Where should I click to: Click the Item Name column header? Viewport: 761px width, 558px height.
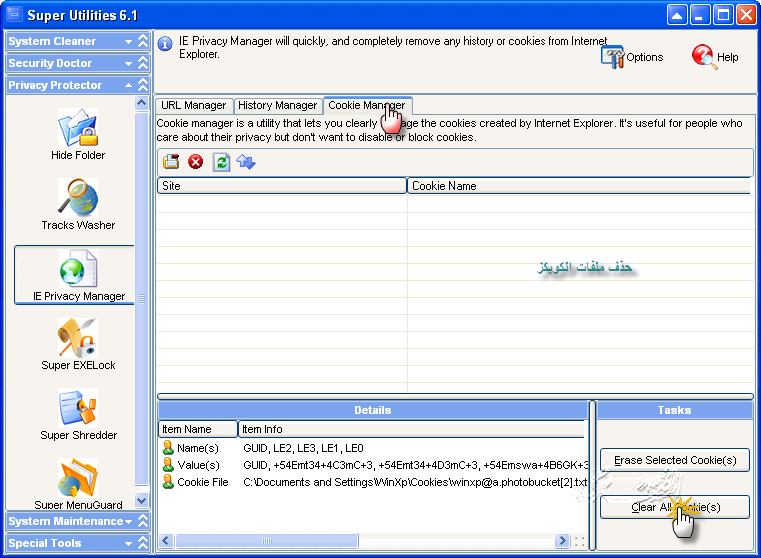coord(198,429)
